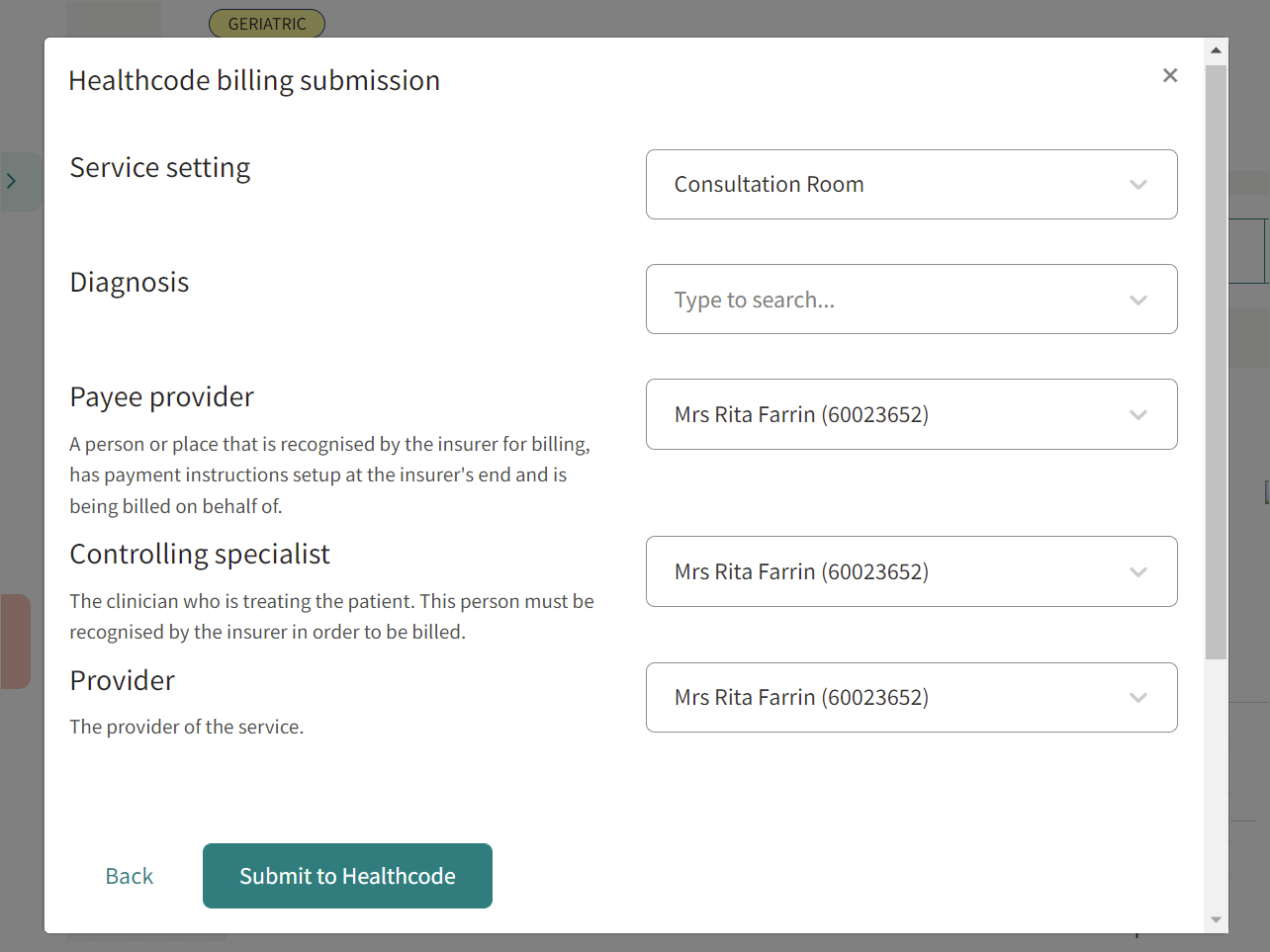Screen dimensions: 1270x952
Task: Close the Healthcode billing submission dialog
Action: [1170, 75]
